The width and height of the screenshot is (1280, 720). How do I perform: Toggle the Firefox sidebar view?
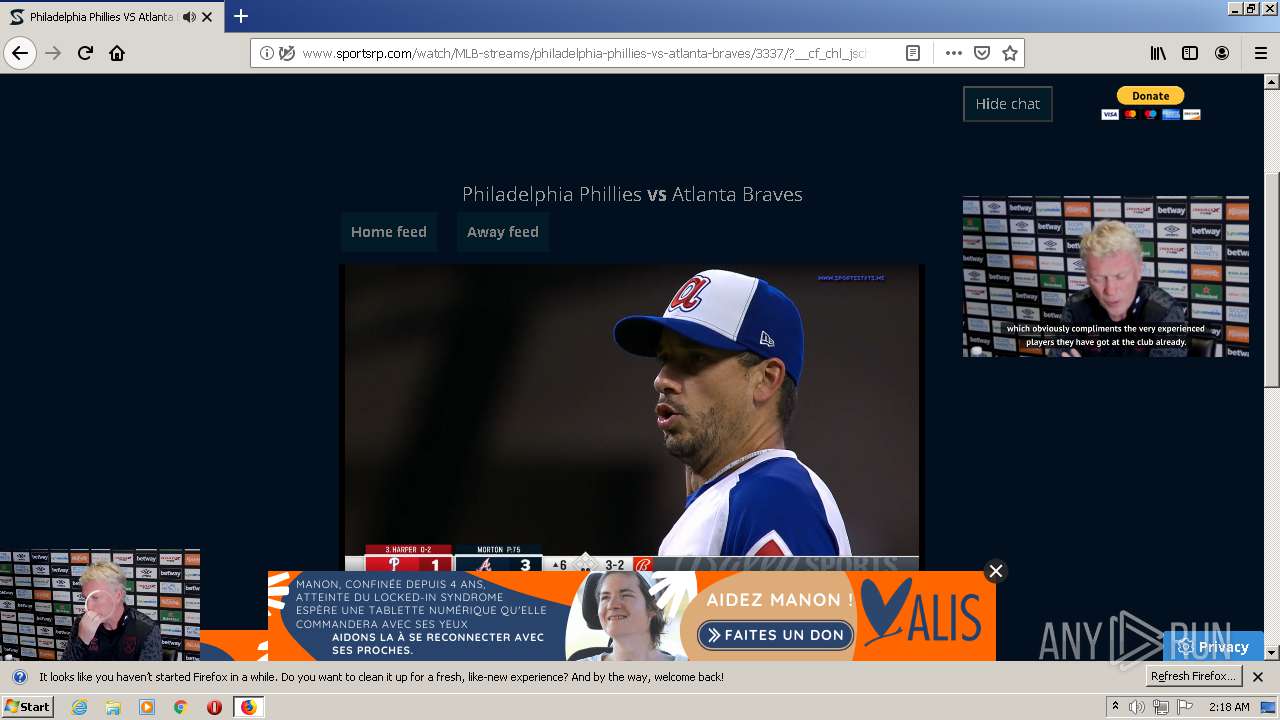[1190, 53]
